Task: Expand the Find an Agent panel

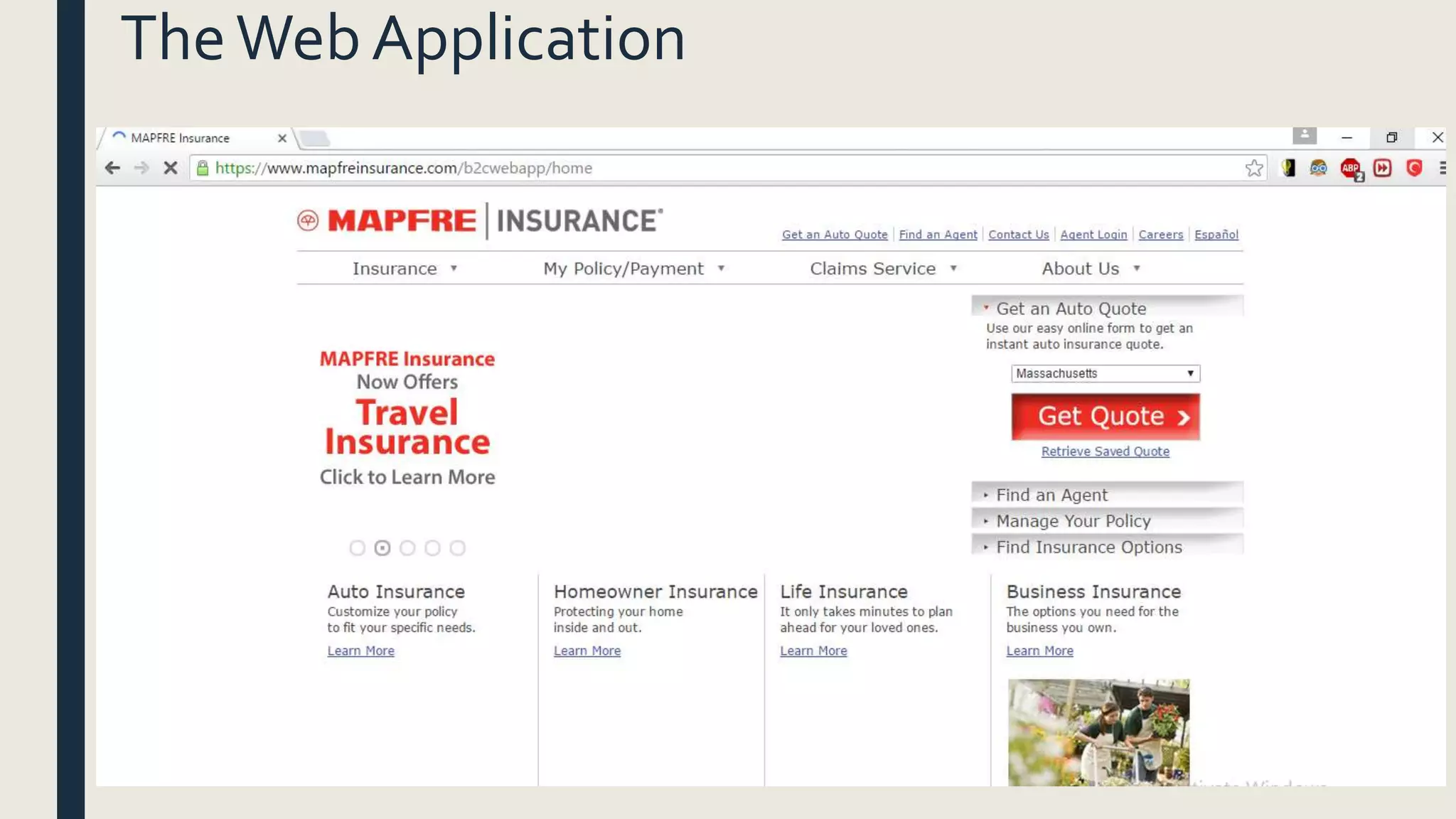Action: tap(1107, 494)
